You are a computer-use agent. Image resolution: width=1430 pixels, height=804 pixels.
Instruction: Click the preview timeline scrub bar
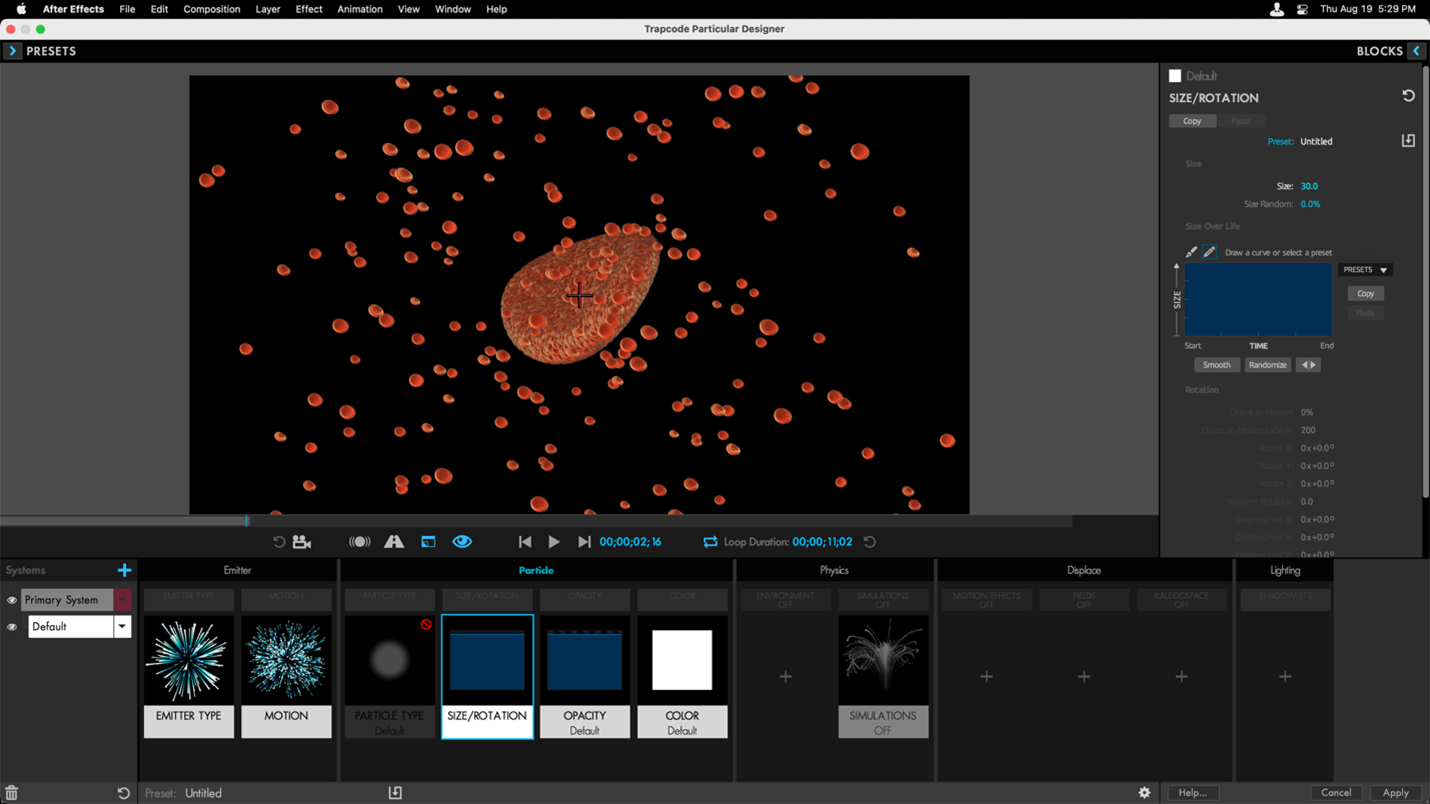pyautogui.click(x=536, y=521)
